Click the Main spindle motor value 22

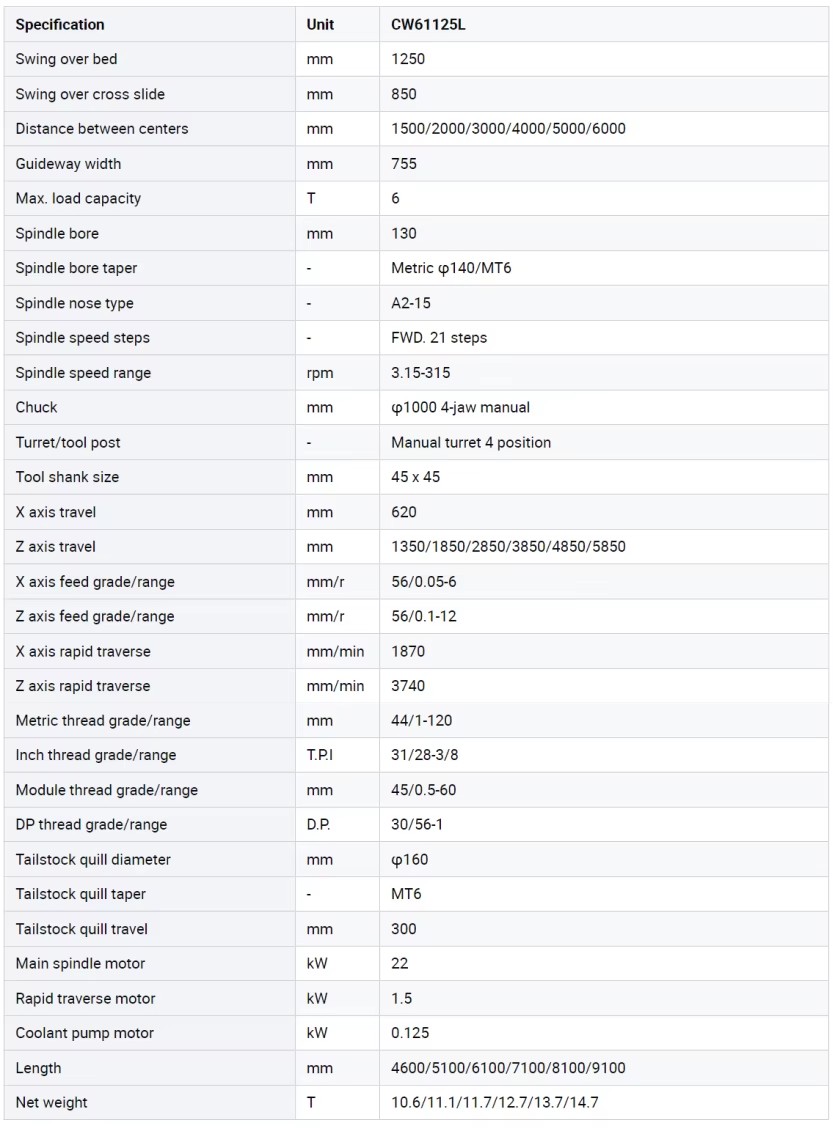399,963
